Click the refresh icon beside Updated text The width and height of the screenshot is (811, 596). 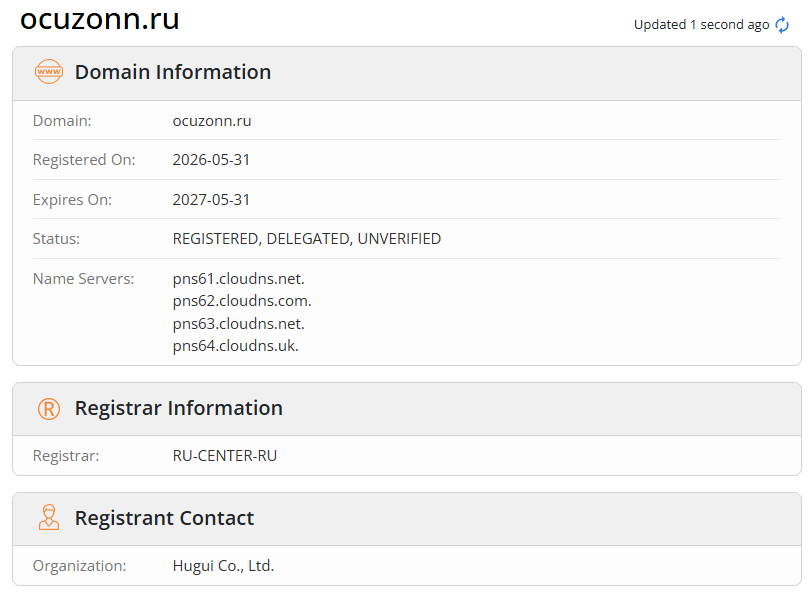[x=782, y=25]
